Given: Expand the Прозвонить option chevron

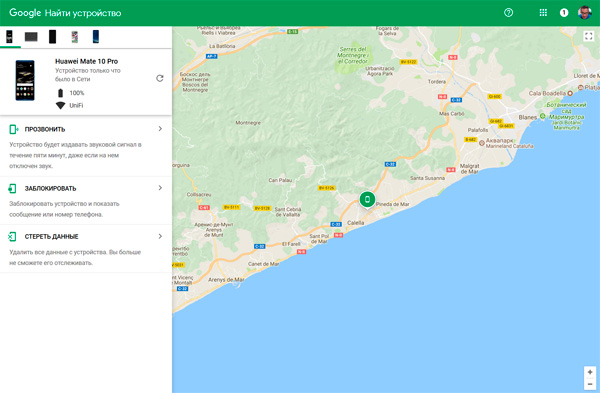Looking at the screenshot, I should click(160, 129).
